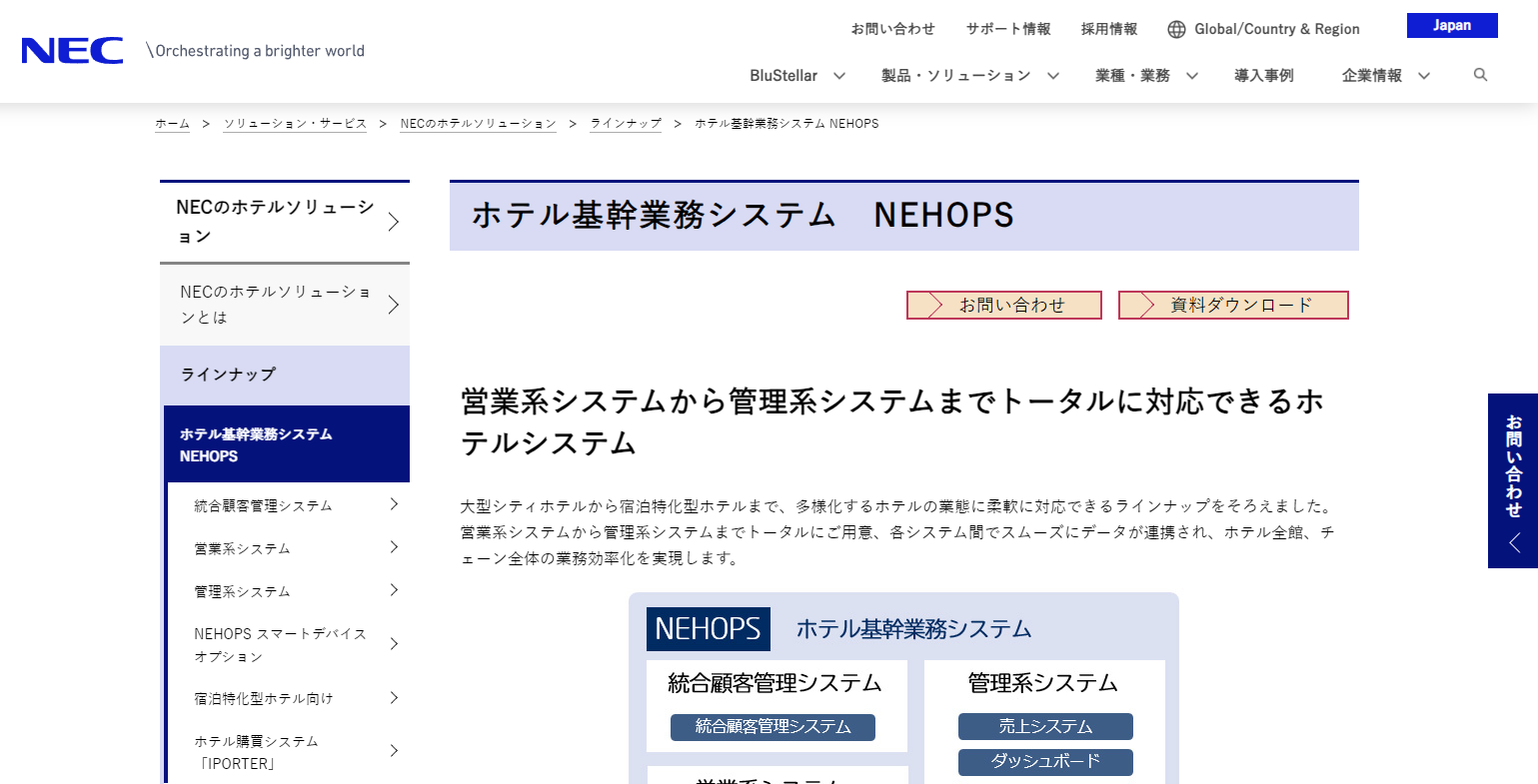Click the ホテル基幹業務システム NEHOPS page title

click(743, 216)
